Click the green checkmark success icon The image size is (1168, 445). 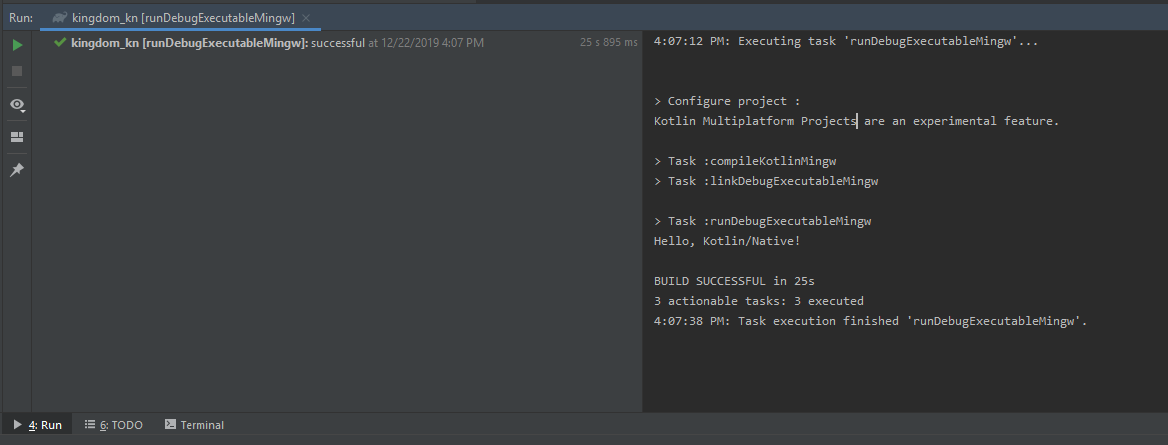pos(60,42)
